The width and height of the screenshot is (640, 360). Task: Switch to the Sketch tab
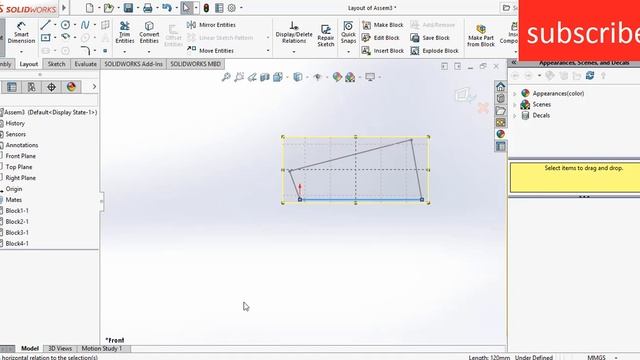point(56,64)
